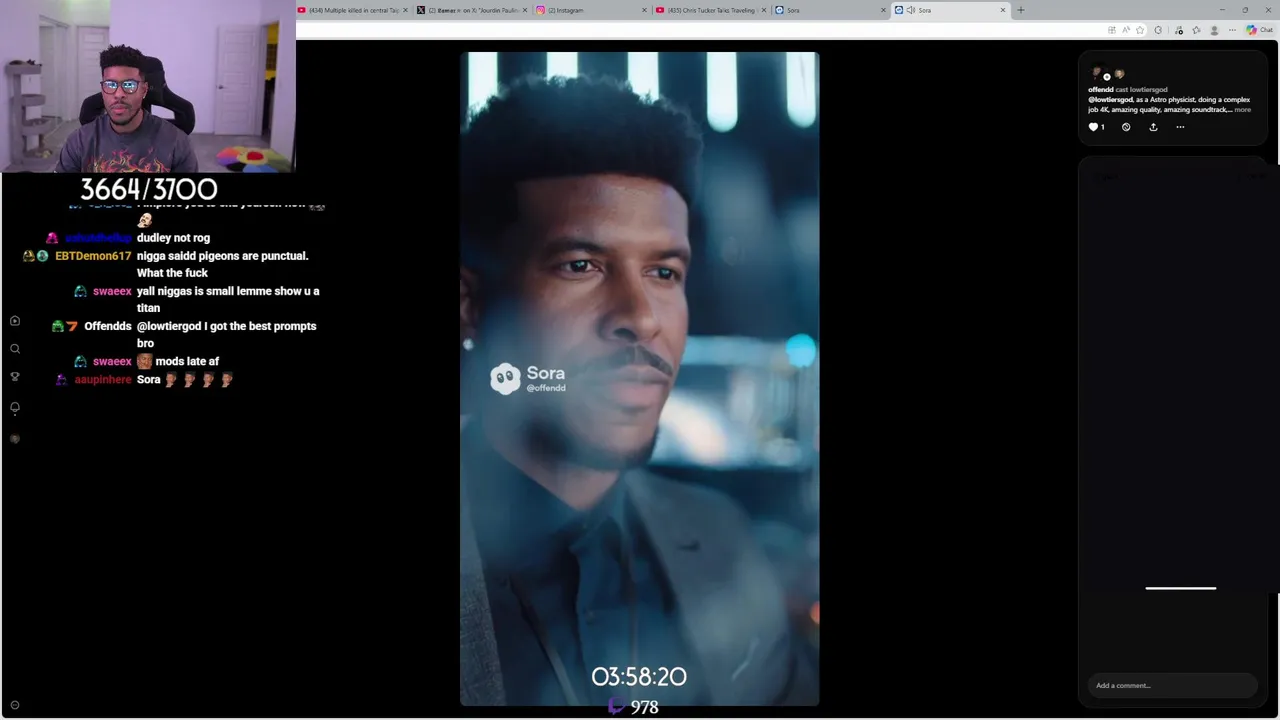
Task: Share the Sora post via upload arrow icon
Action: tap(1153, 127)
